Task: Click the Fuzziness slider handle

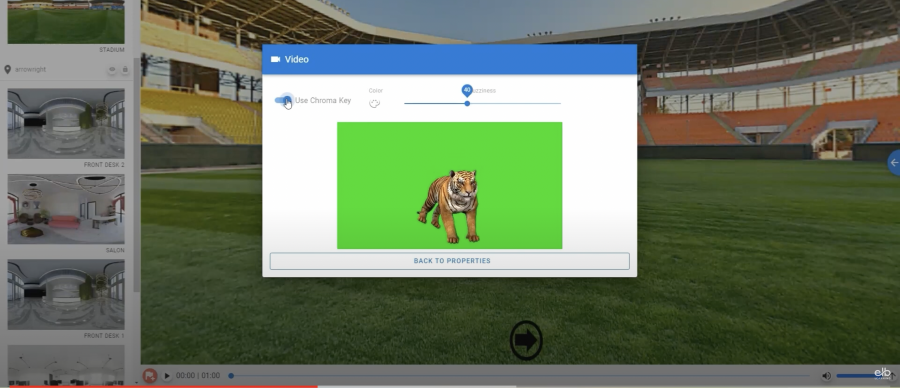Action: [x=467, y=103]
